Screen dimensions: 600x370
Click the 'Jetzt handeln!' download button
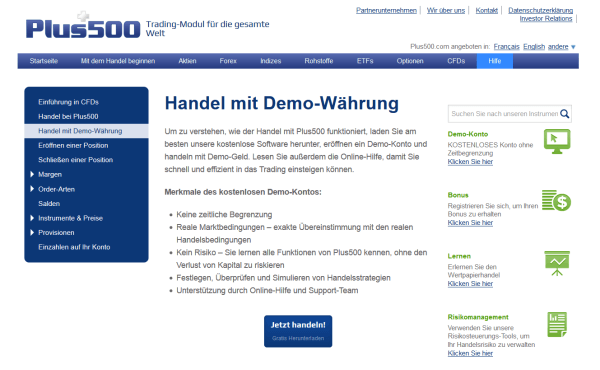(298, 331)
